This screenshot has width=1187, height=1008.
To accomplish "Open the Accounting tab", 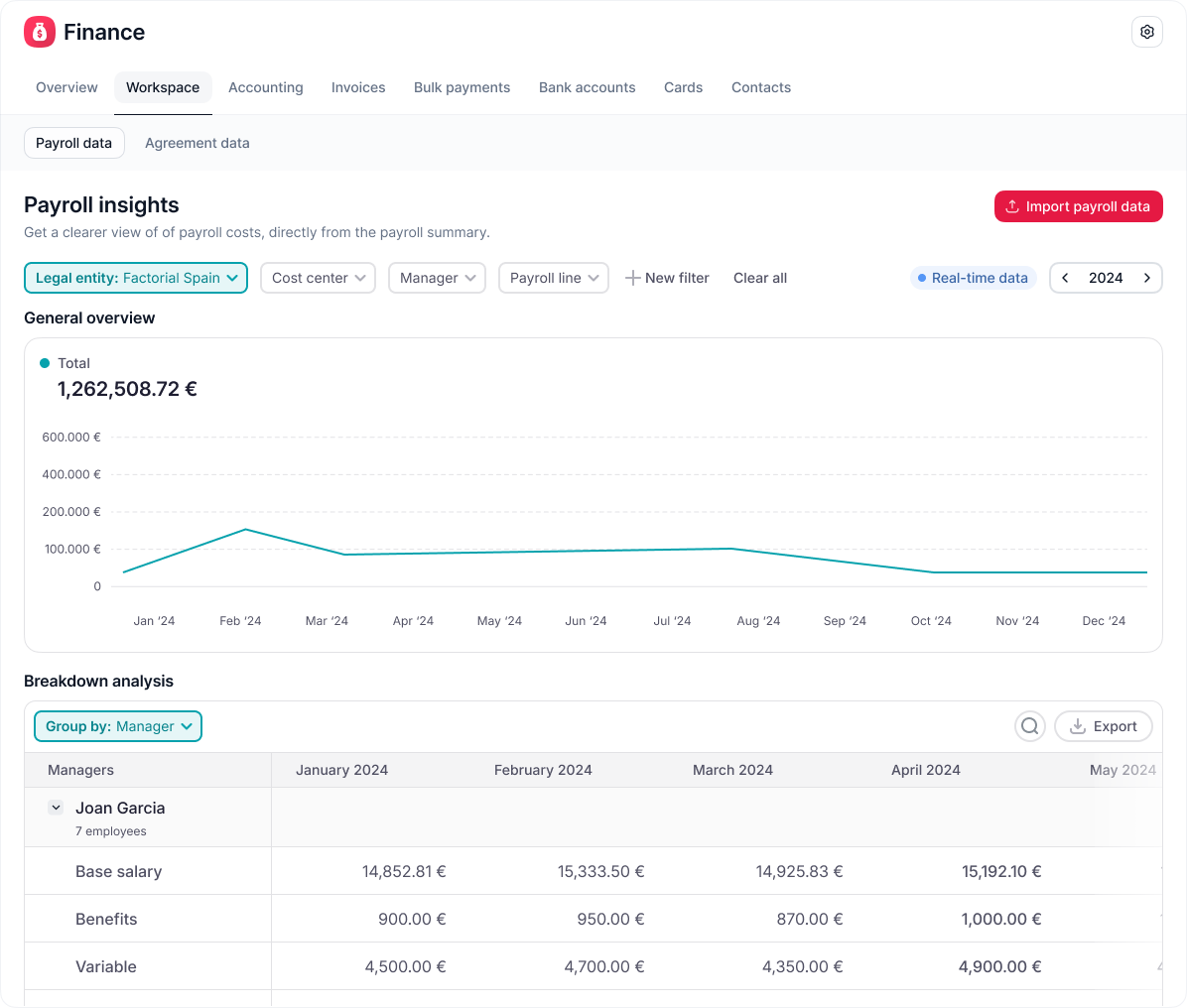I will tap(266, 87).
